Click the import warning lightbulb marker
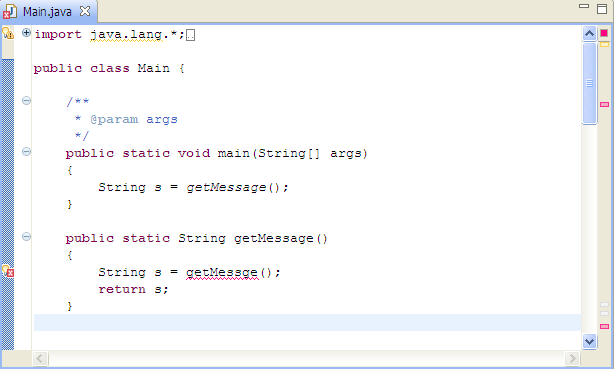This screenshot has width=614, height=369. (8, 33)
